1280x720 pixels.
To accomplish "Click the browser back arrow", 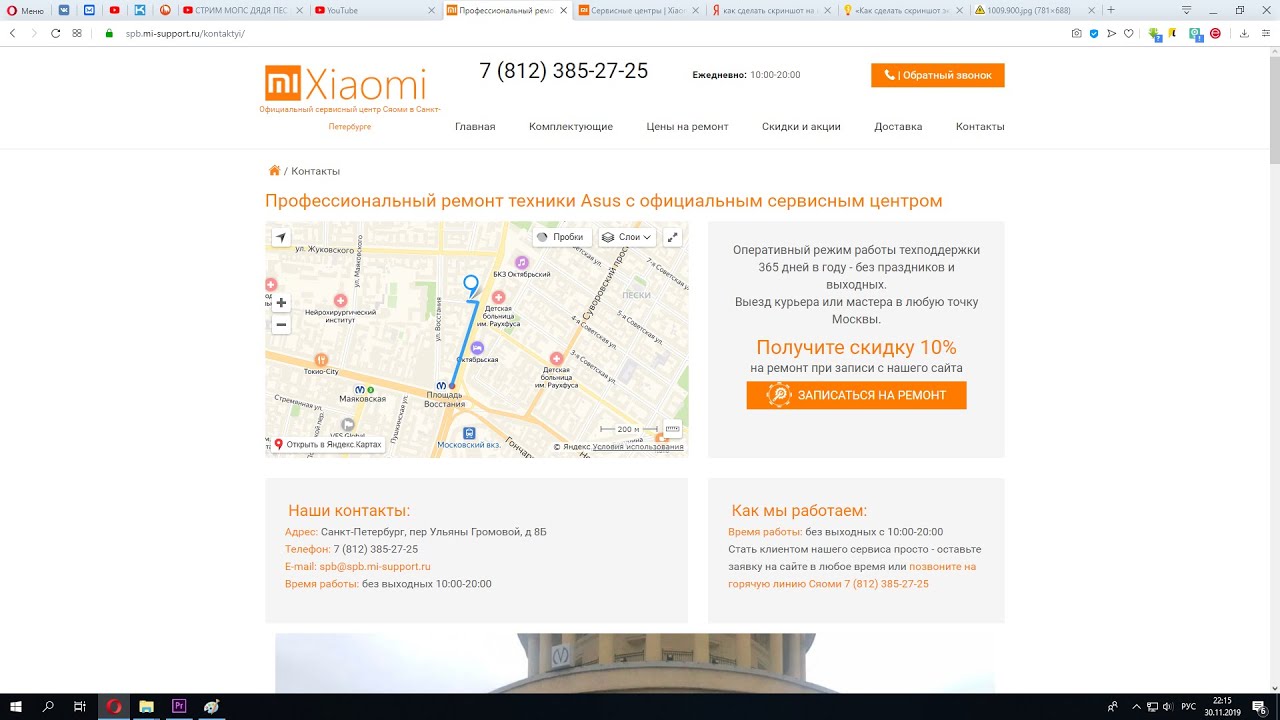I will [x=12, y=33].
